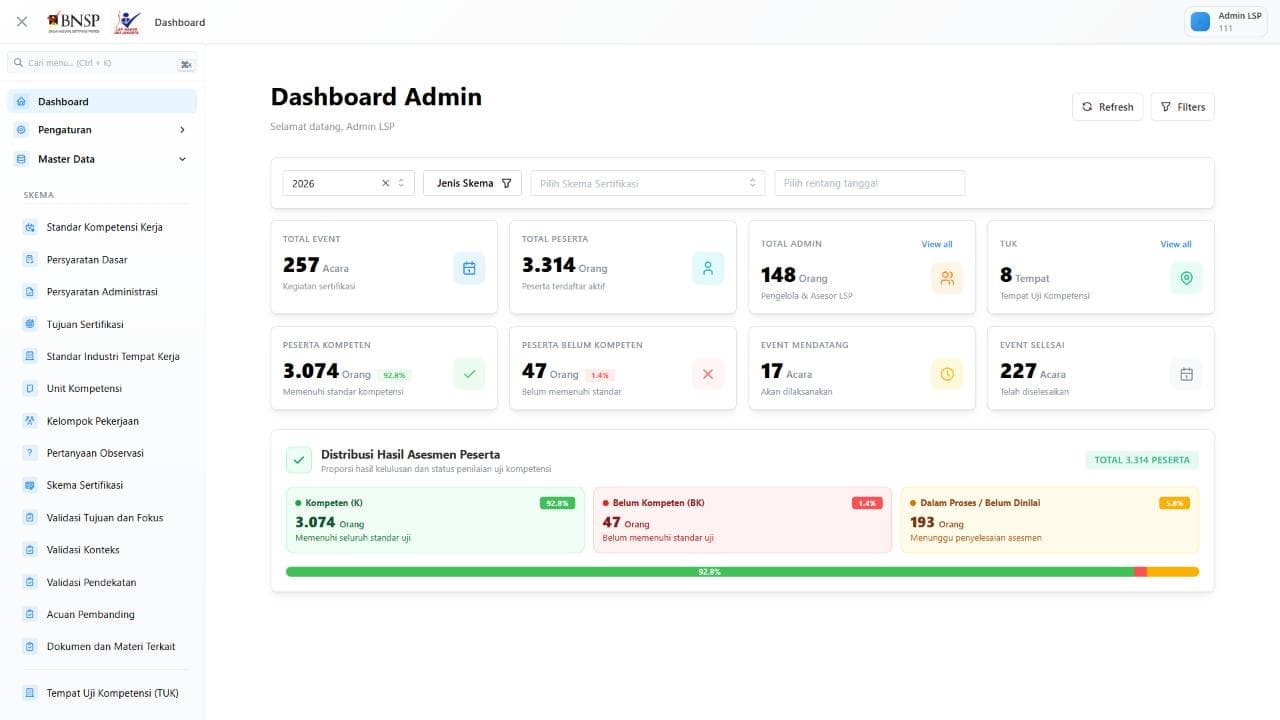The image size is (1280, 720).
Task: Click the Cari menu search field
Action: tap(102, 63)
